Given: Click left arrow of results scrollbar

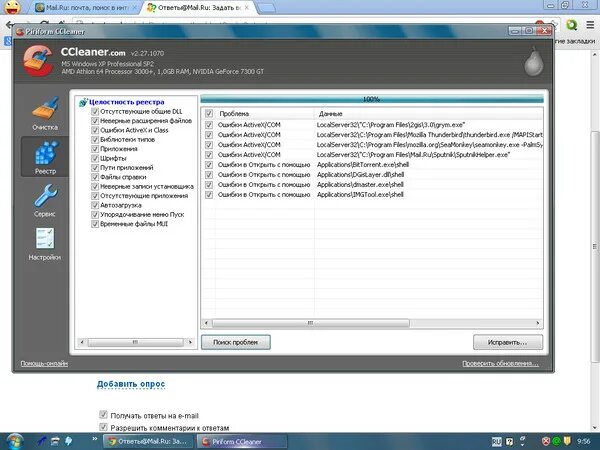Looking at the screenshot, I should (206, 323).
